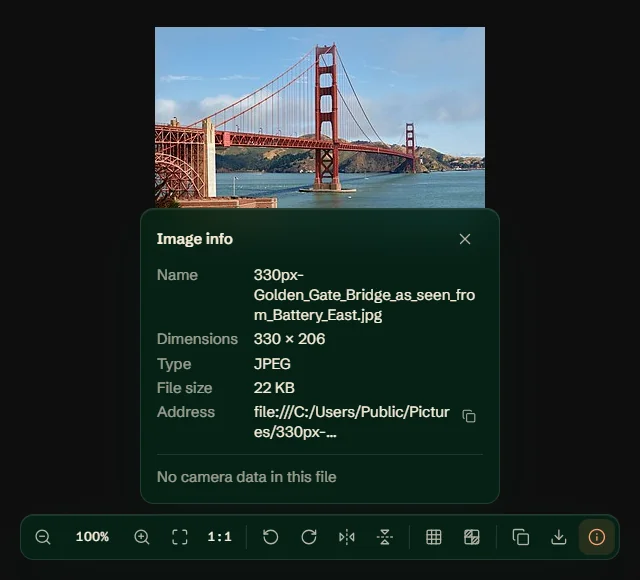This screenshot has width=640, height=580.
Task: Click the zoom in magnifier icon
Action: 142,537
